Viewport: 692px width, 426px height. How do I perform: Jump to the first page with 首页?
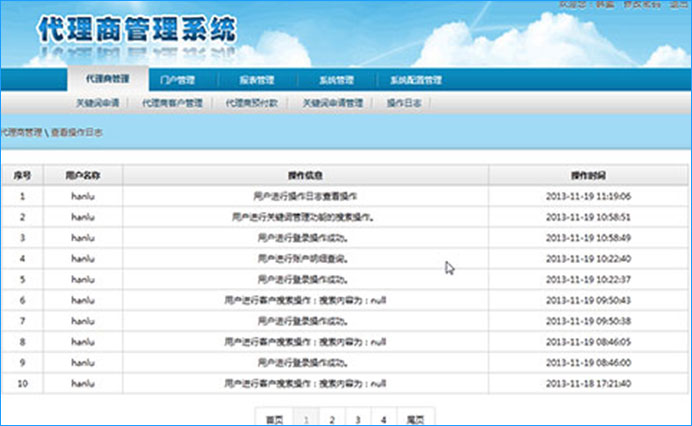pyautogui.click(x=274, y=418)
